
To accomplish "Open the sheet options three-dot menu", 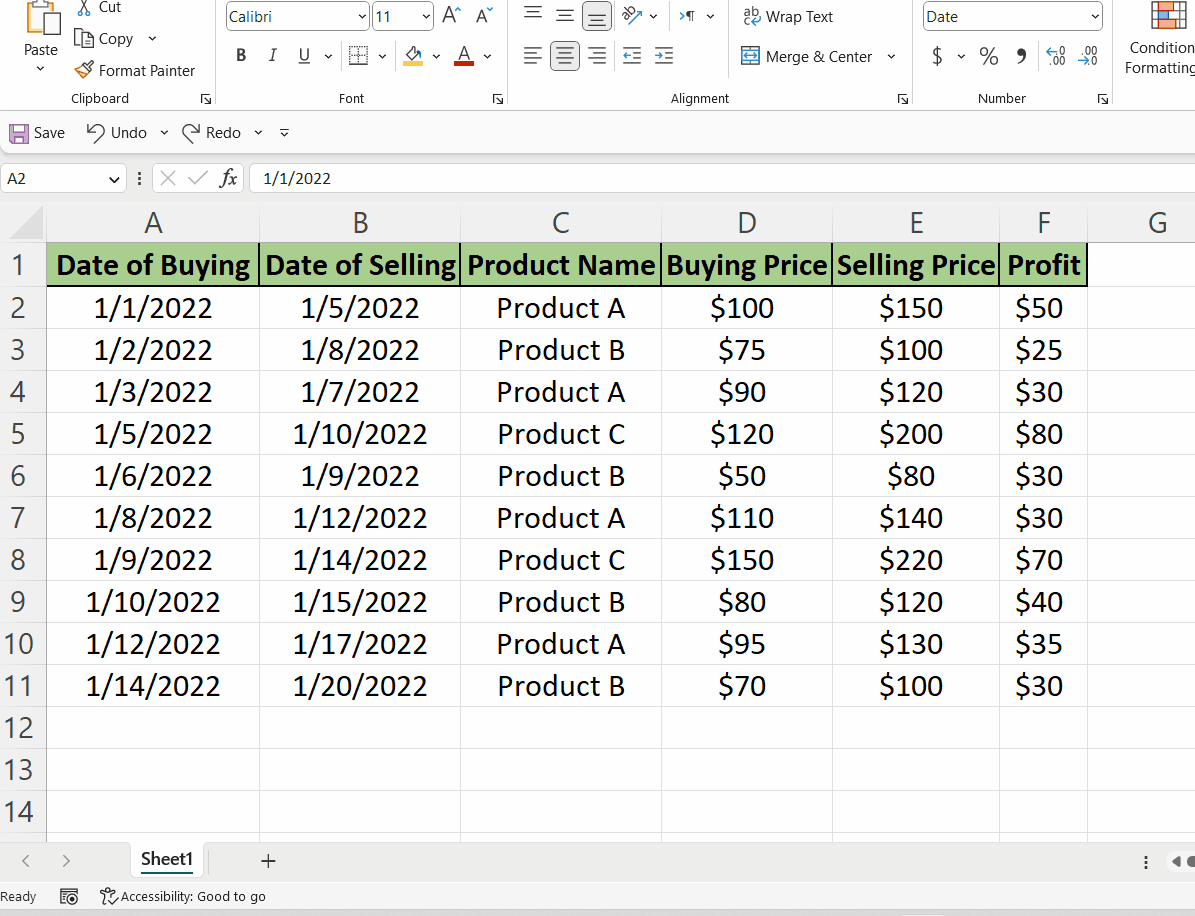I will coord(1145,862).
